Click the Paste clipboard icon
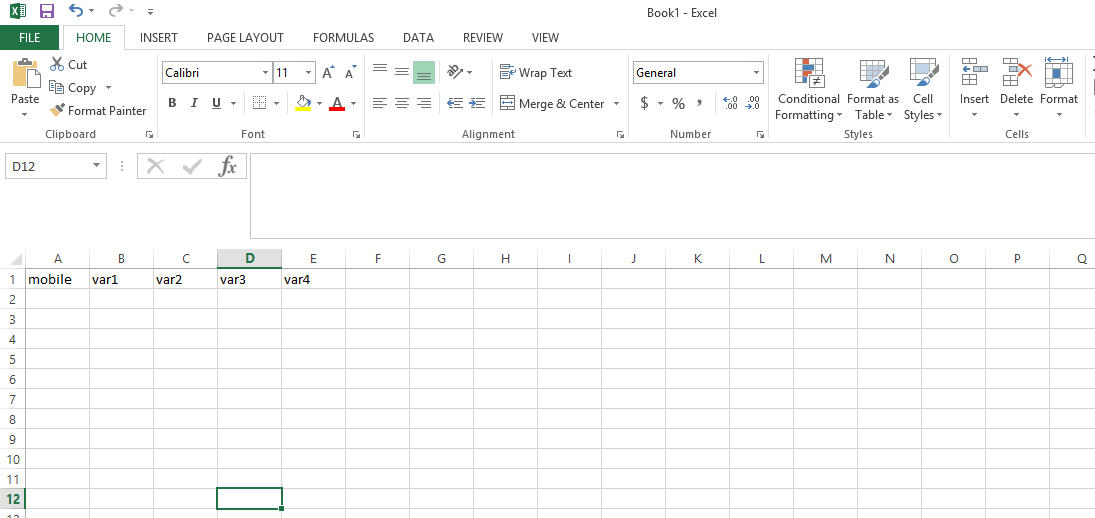This screenshot has height=518, width=1095. click(x=25, y=73)
